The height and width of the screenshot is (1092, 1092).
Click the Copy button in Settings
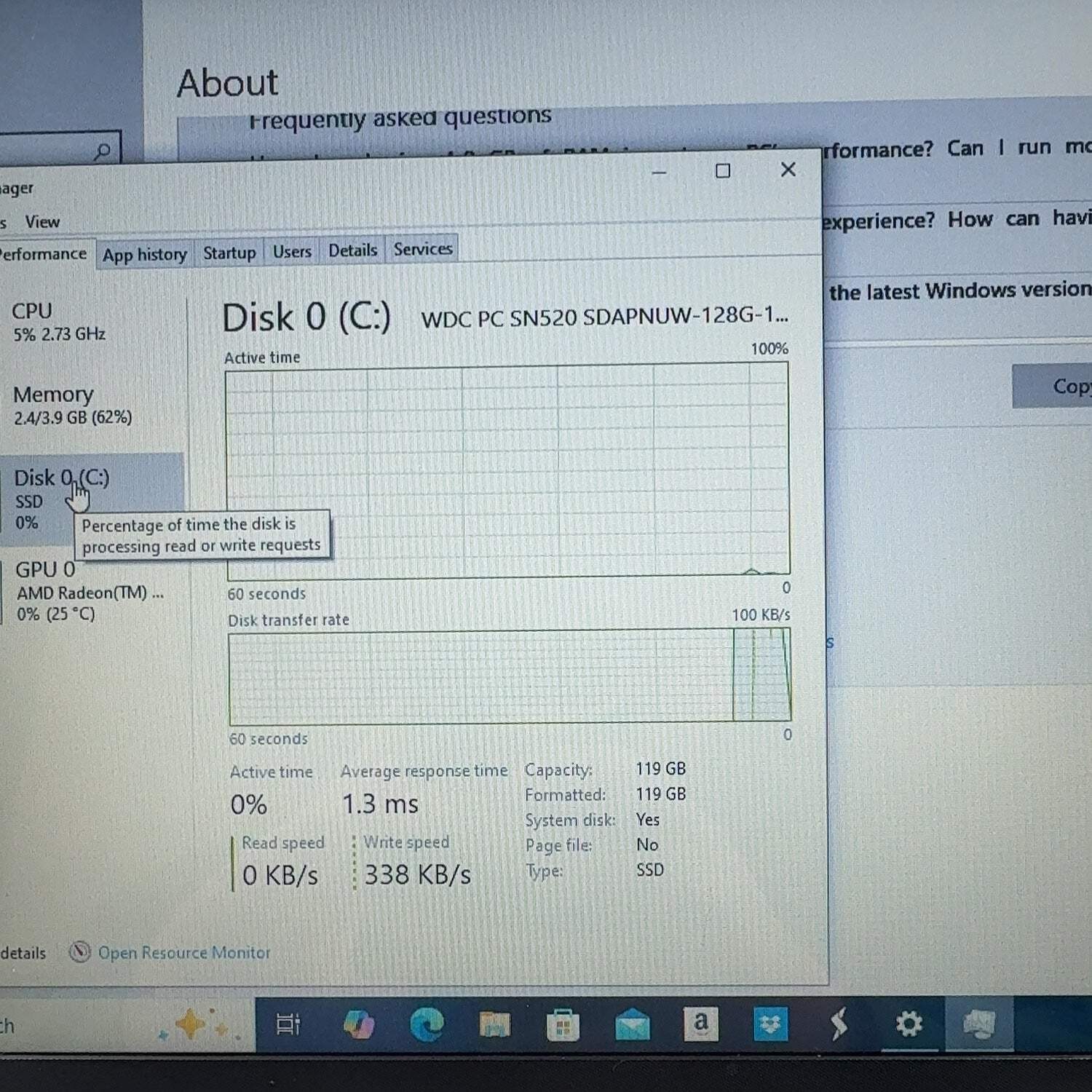point(1052,387)
